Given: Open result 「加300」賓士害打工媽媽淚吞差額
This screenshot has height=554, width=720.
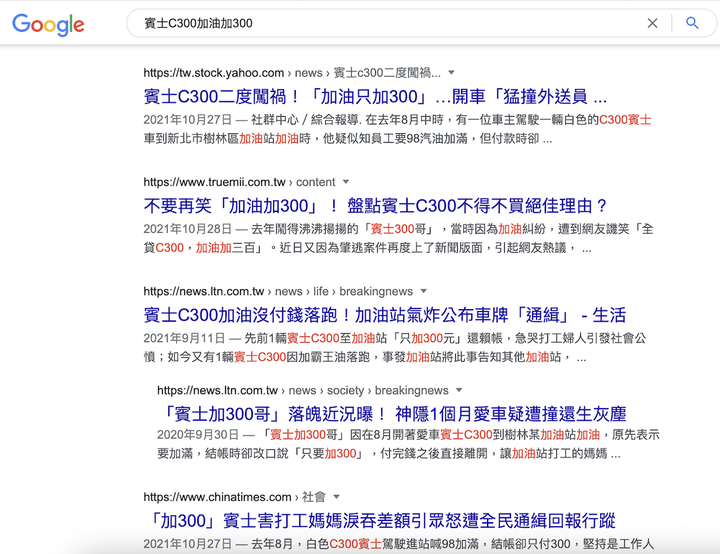Looking at the screenshot, I should click(379, 521).
